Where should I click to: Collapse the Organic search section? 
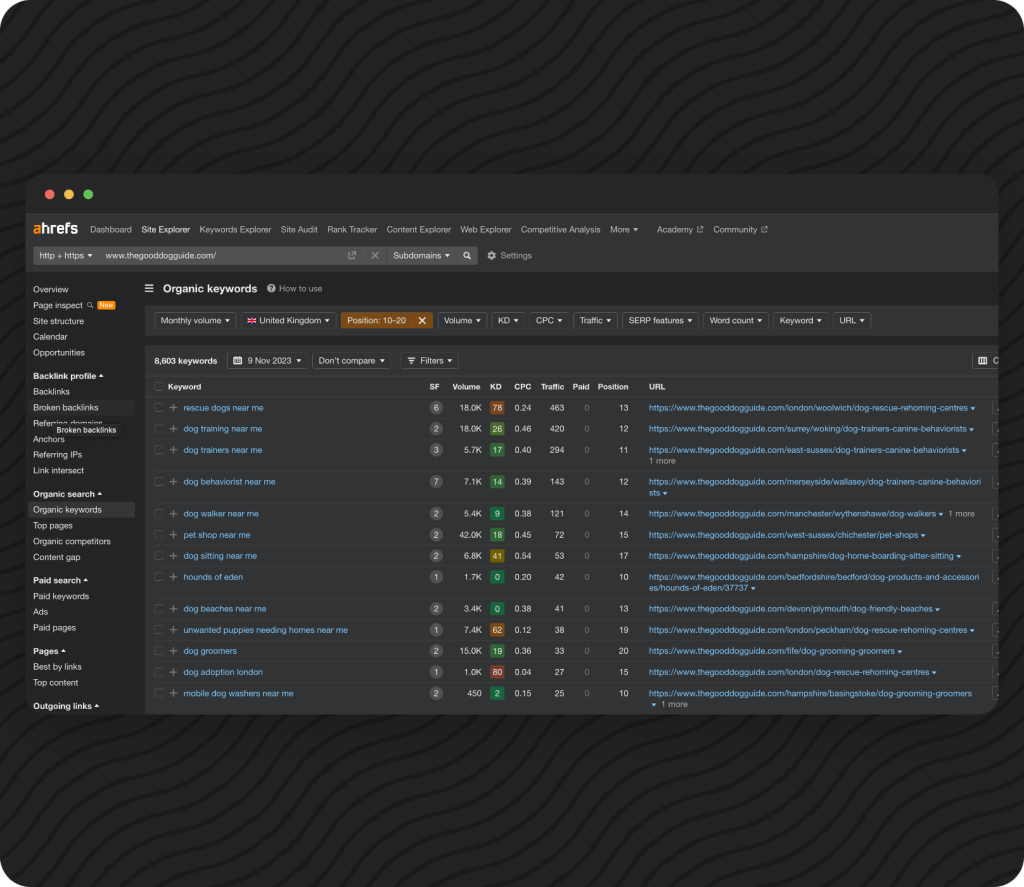point(67,494)
